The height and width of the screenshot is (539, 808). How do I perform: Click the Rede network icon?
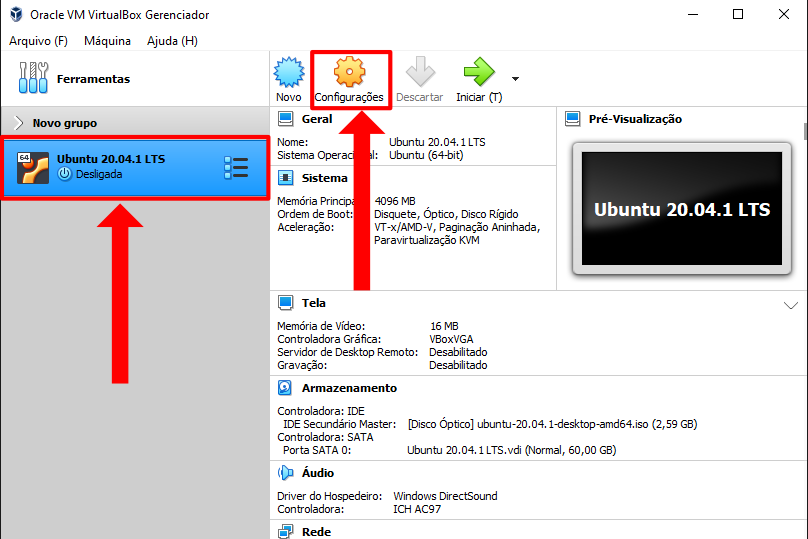click(285, 531)
